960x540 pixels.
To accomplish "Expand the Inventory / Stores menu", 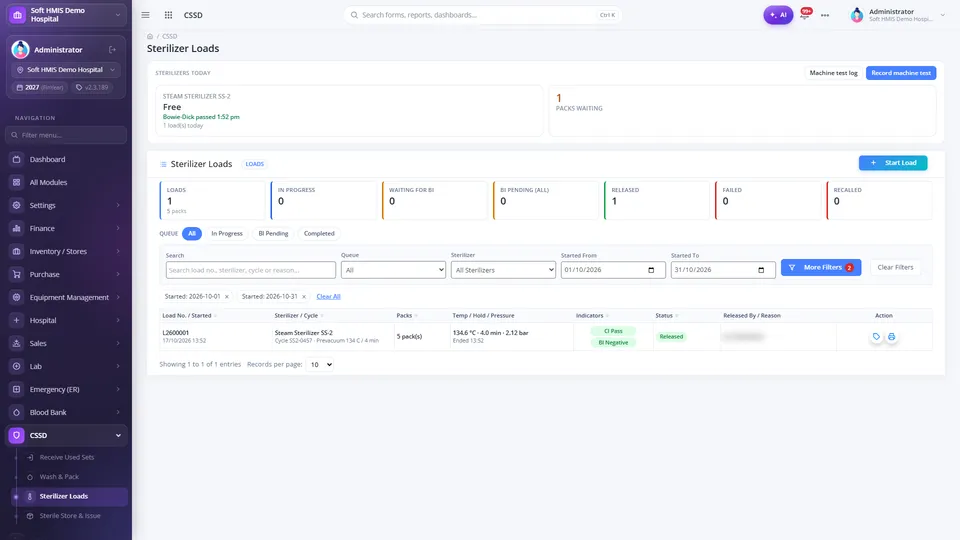I will tap(66, 251).
